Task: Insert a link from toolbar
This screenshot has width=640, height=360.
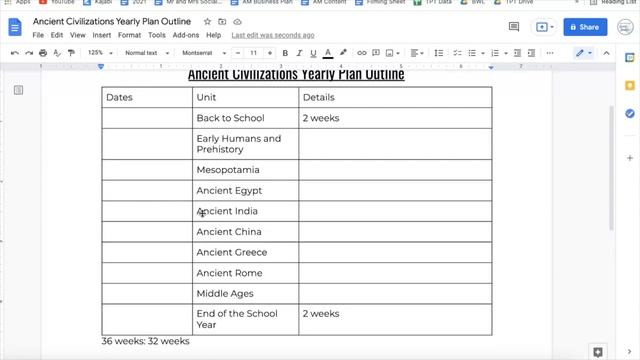Action: pos(362,53)
